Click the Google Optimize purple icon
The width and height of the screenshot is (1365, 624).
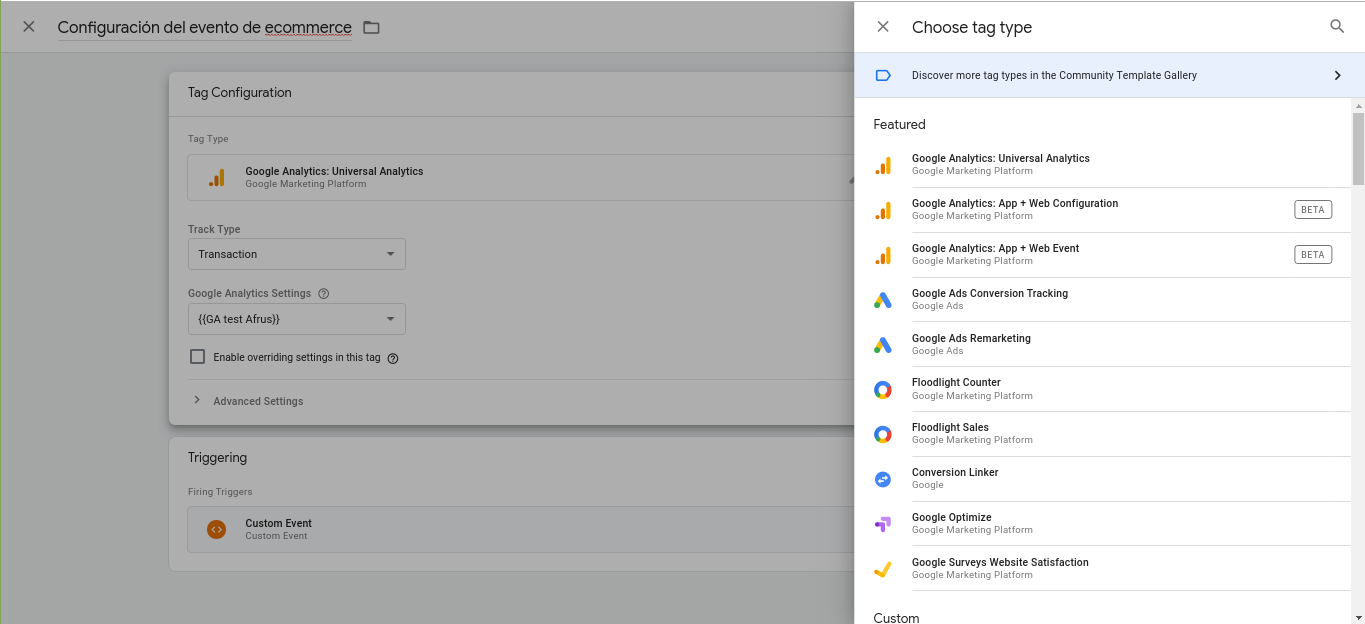[883, 524]
